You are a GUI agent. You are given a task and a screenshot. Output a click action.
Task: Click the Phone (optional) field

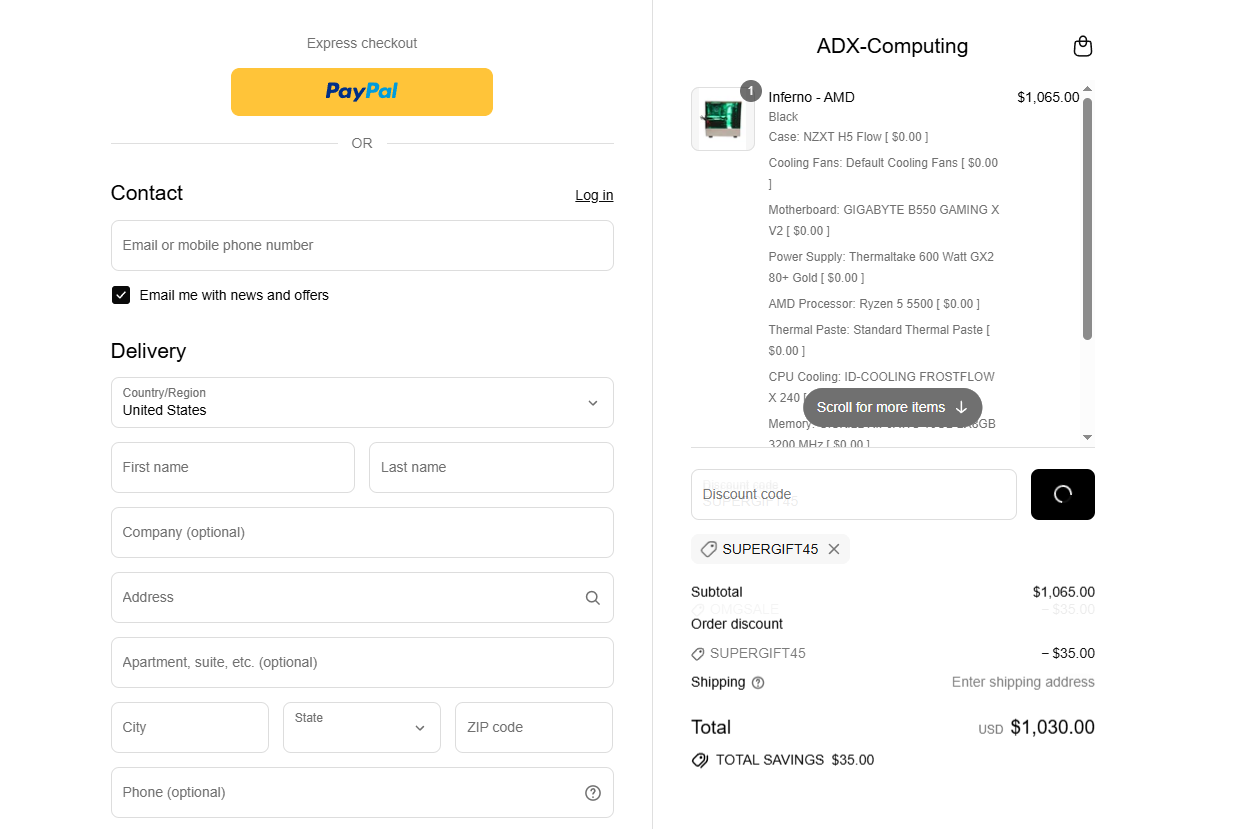pyautogui.click(x=362, y=792)
